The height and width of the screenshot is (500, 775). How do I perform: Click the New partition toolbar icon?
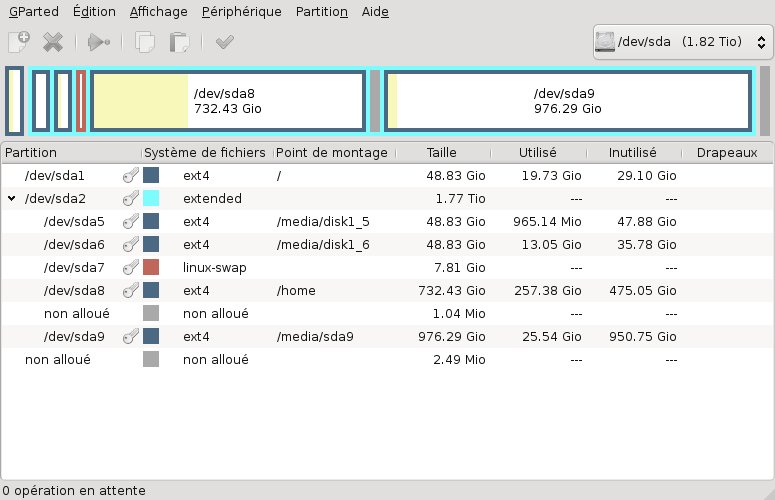tap(19, 42)
